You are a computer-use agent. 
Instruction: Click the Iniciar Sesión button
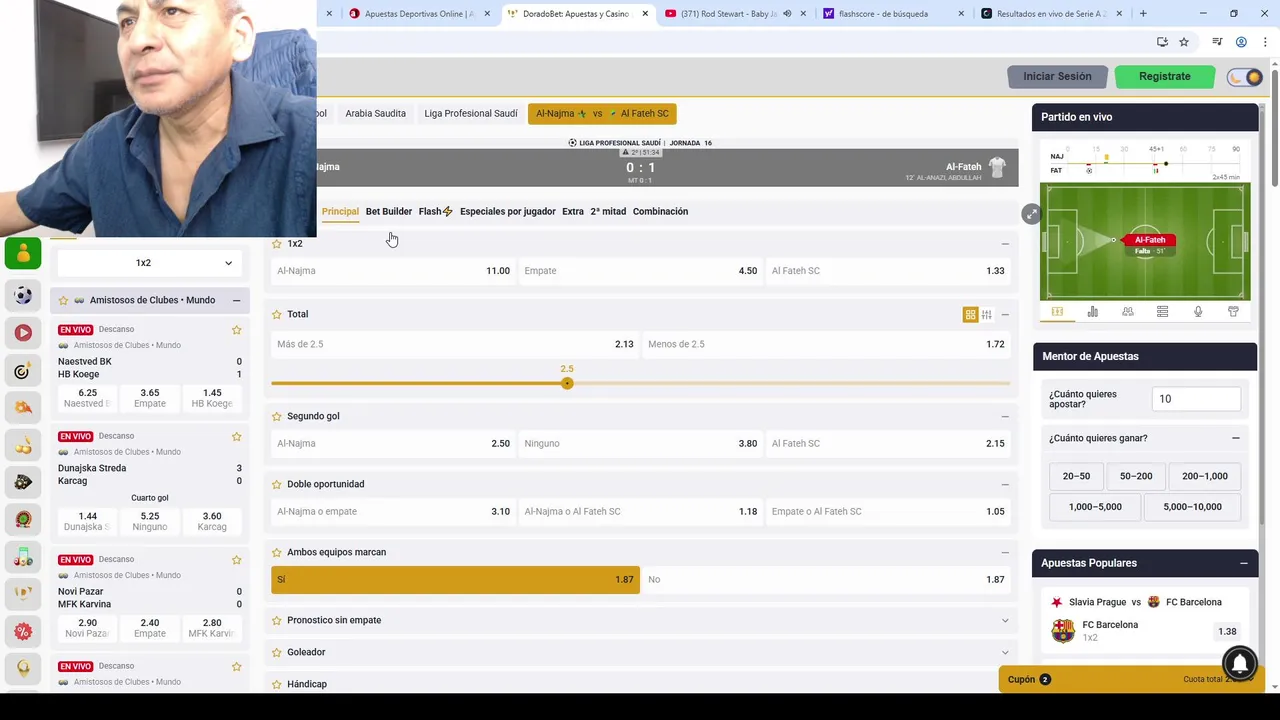pyautogui.click(x=1057, y=77)
